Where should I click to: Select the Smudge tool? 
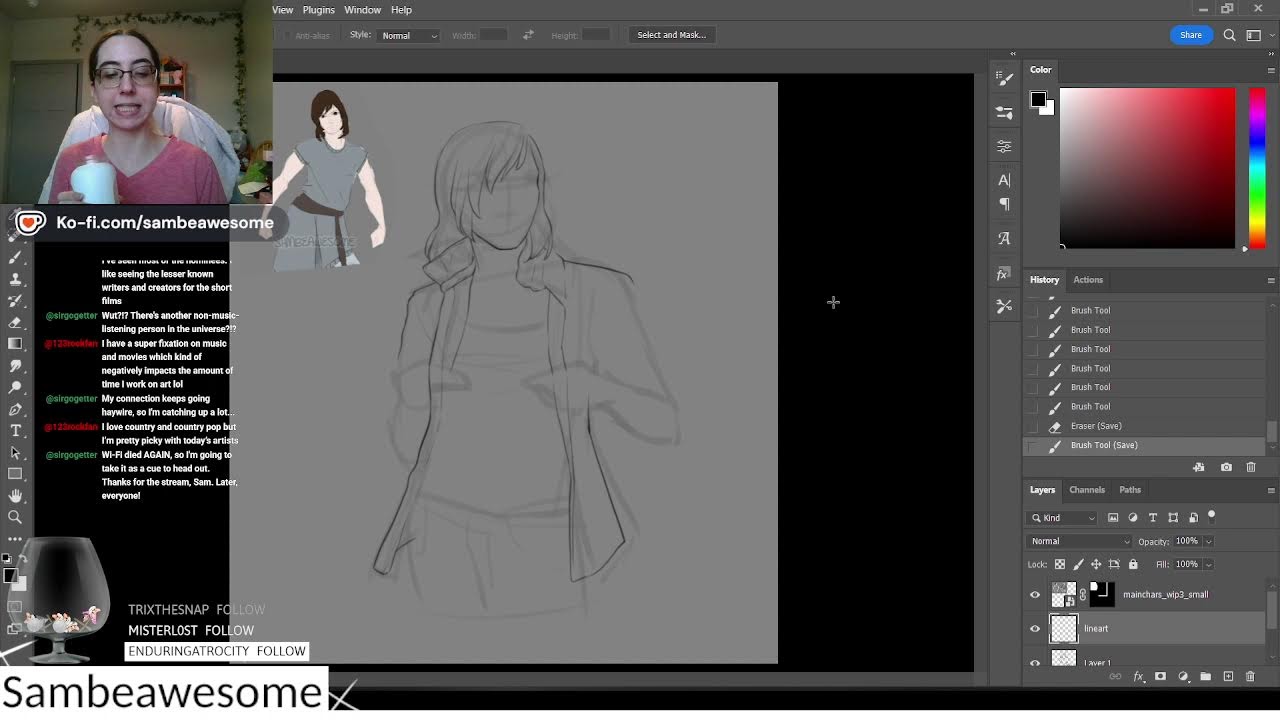coord(15,366)
